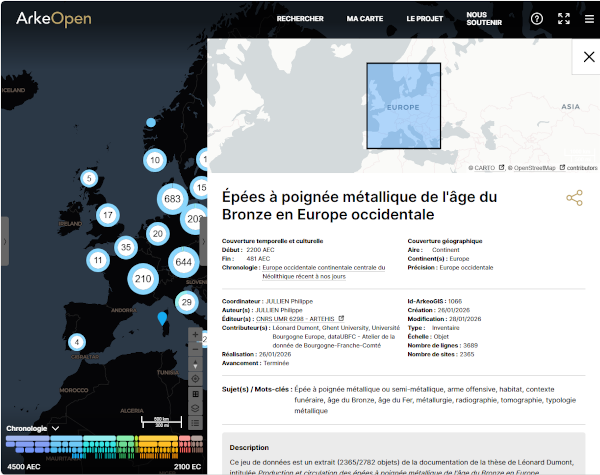Viewport: 600px width, 475px height.
Task: Share the dataset via share icon
Action: [x=574, y=198]
